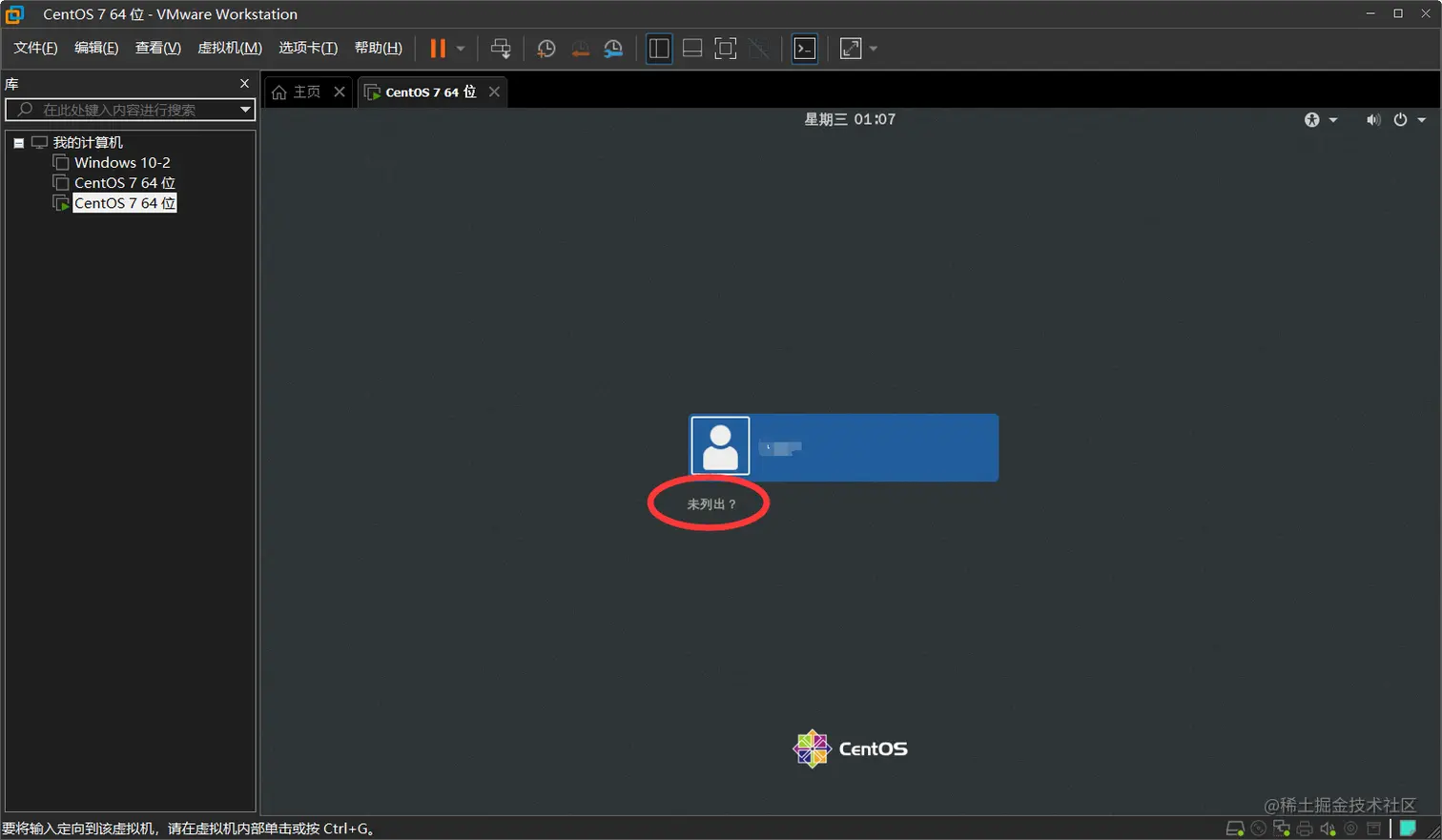Click the Unity mode toolbar icon

[759, 49]
